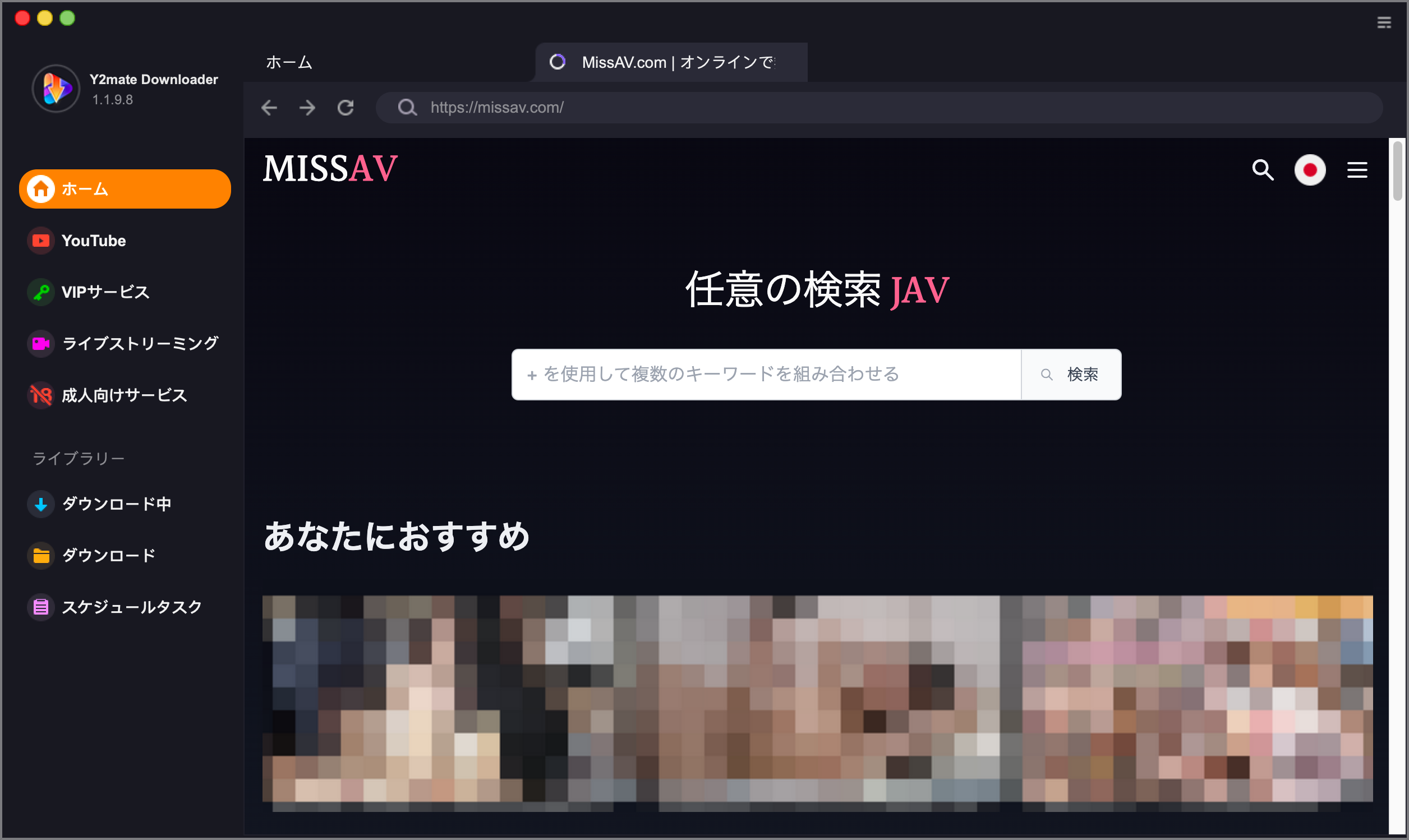
Task: Reload the page with the refresh icon
Action: [346, 108]
